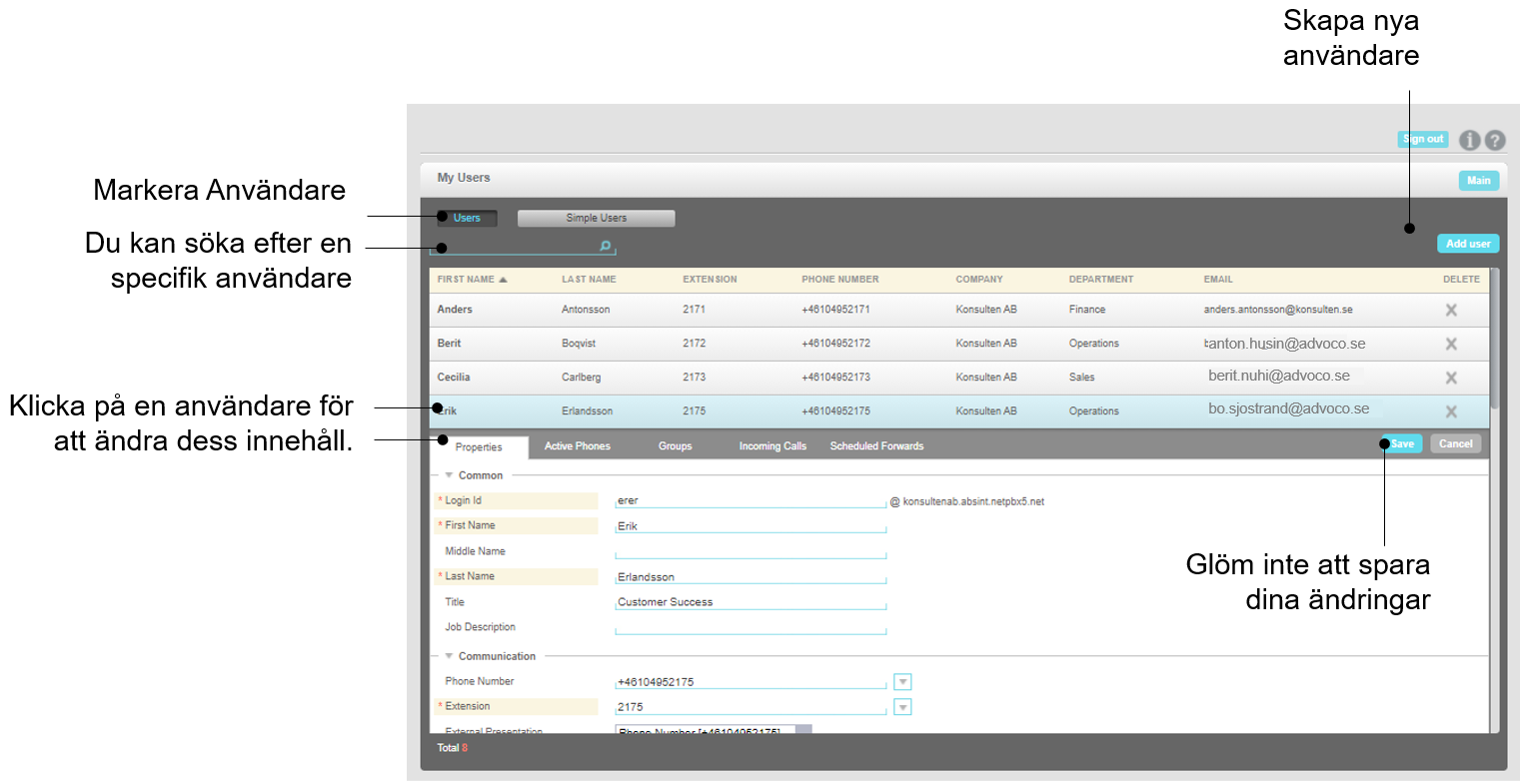The height and width of the screenshot is (784, 1522).
Task: Open the Scheduled Forwards tab
Action: 876,446
